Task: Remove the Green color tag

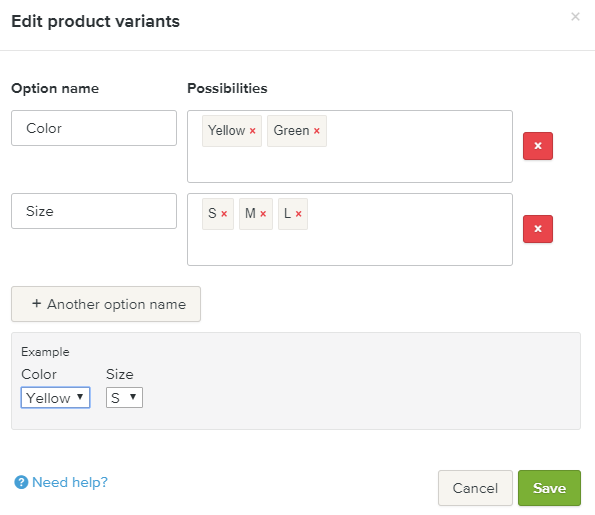Action: tap(316, 131)
